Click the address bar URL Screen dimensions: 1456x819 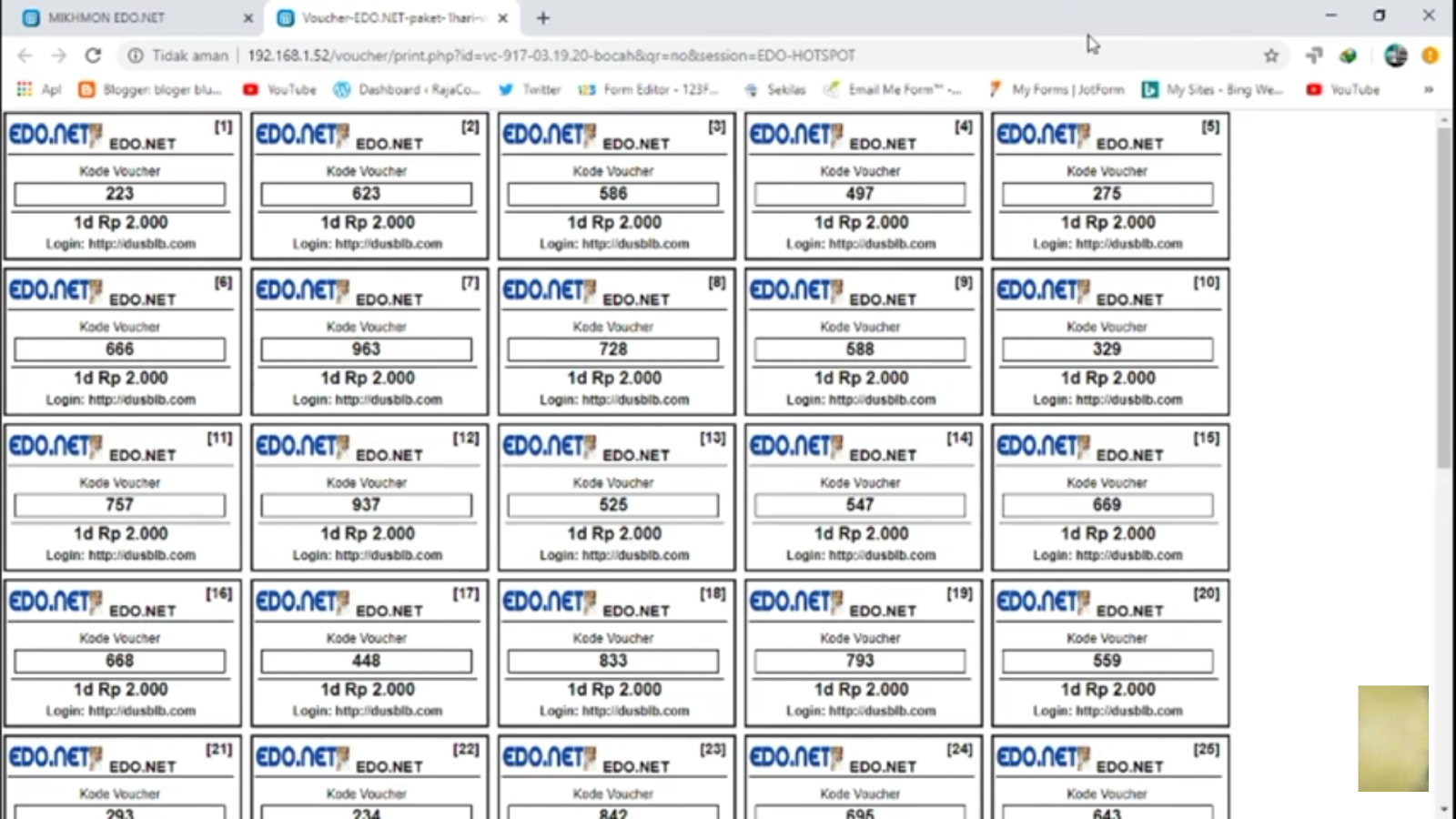pos(551,56)
